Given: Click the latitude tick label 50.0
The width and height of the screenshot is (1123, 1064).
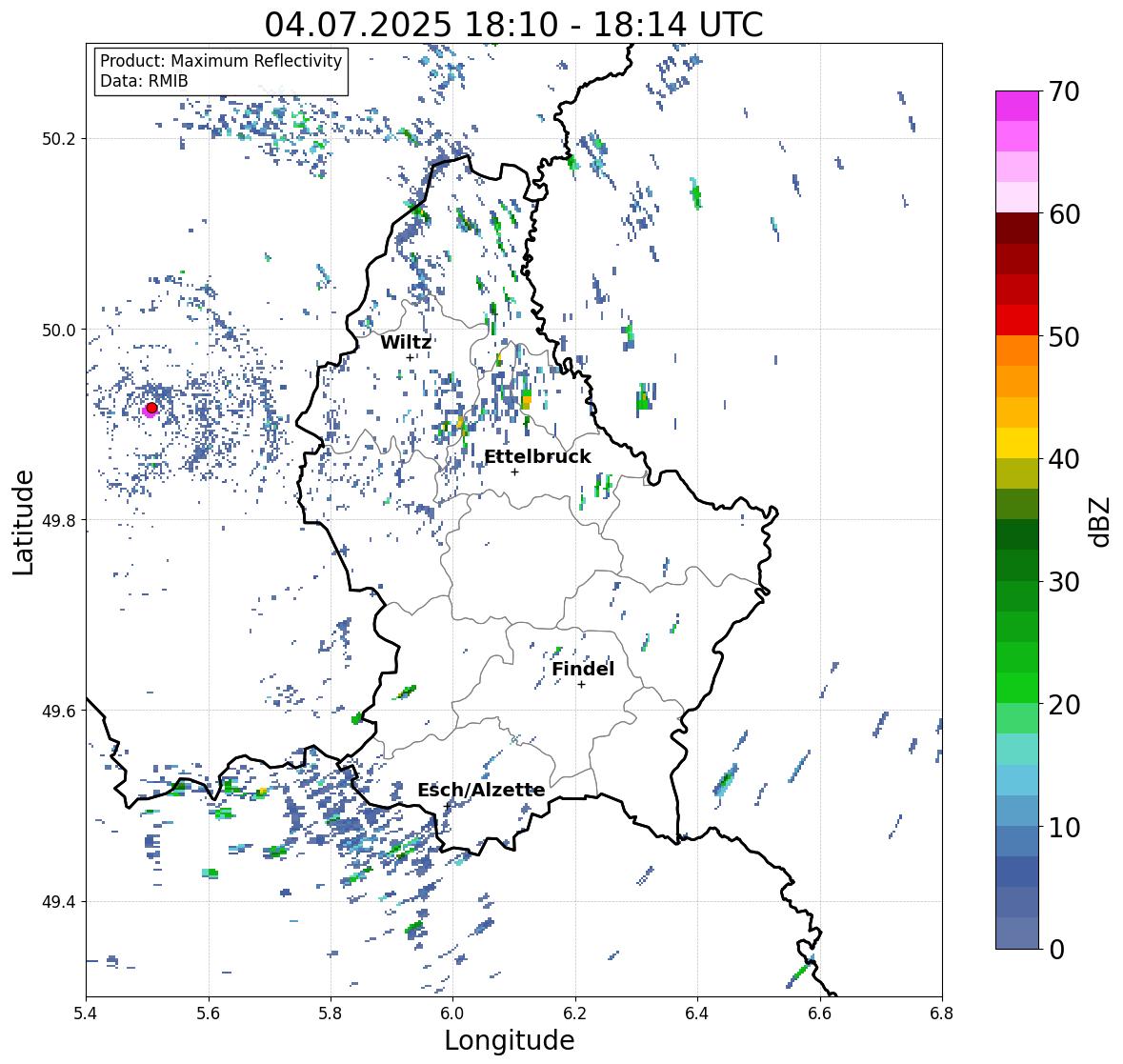Looking at the screenshot, I should pos(59,331).
